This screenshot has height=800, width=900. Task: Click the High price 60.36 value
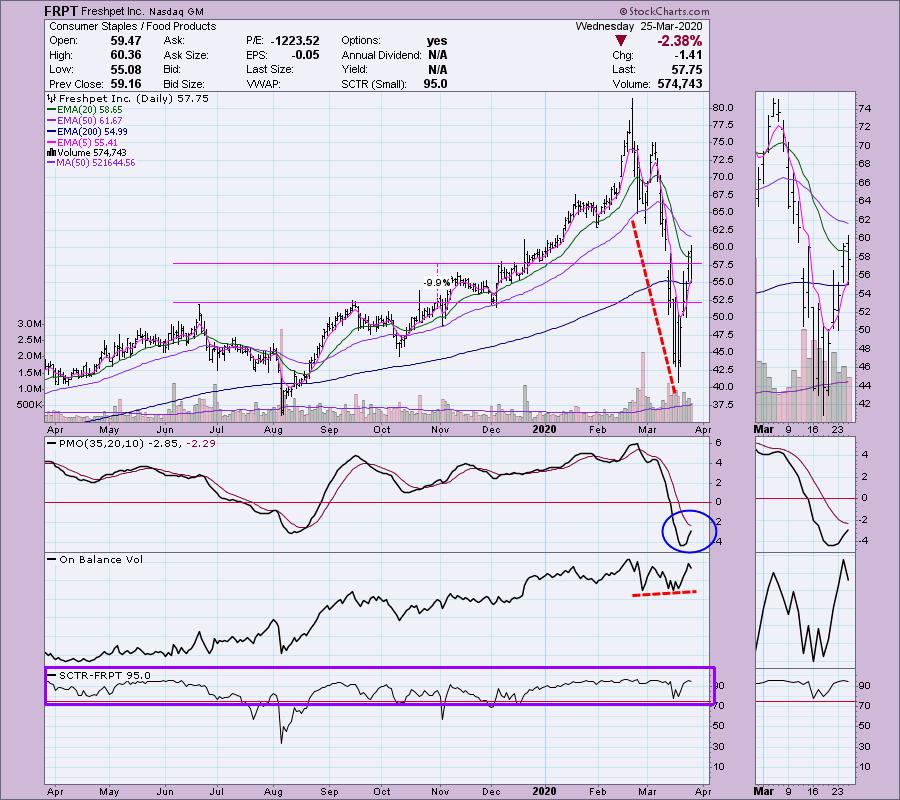pyautogui.click(x=126, y=55)
